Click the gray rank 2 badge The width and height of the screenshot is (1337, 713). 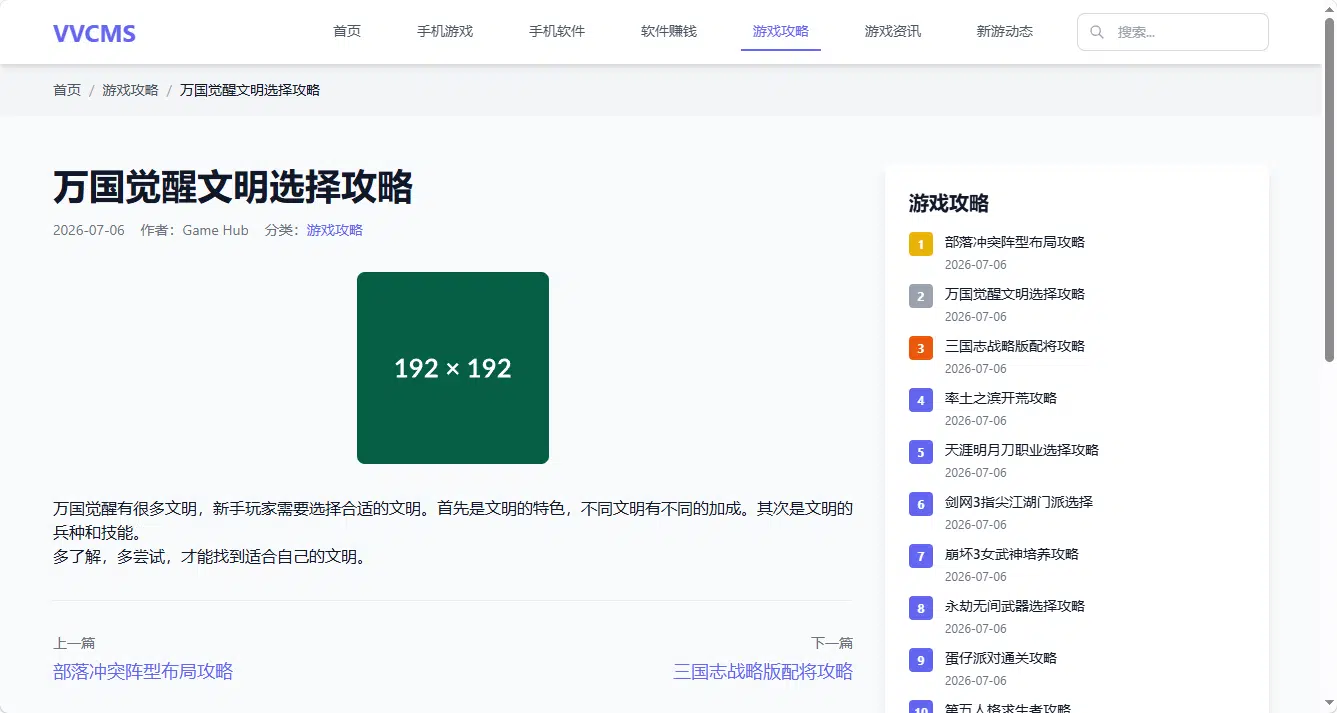pyautogui.click(x=921, y=296)
